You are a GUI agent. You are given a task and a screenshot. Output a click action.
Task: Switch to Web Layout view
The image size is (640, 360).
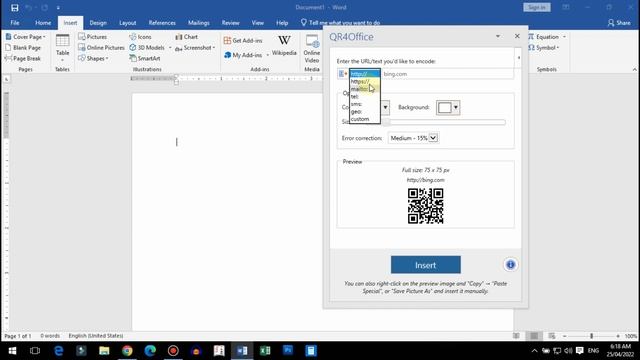(x=551, y=336)
